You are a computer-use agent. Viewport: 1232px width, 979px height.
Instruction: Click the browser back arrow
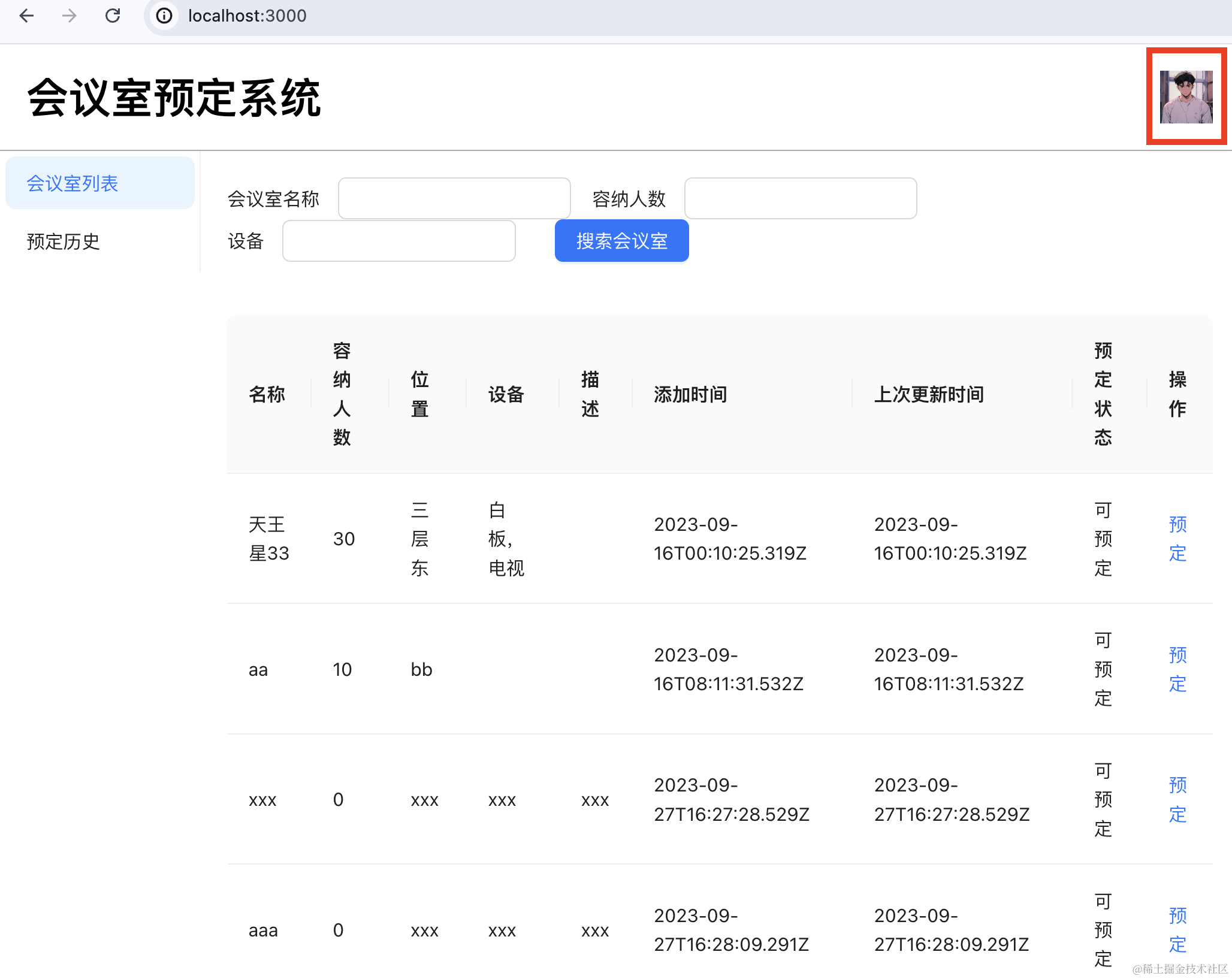[x=26, y=16]
